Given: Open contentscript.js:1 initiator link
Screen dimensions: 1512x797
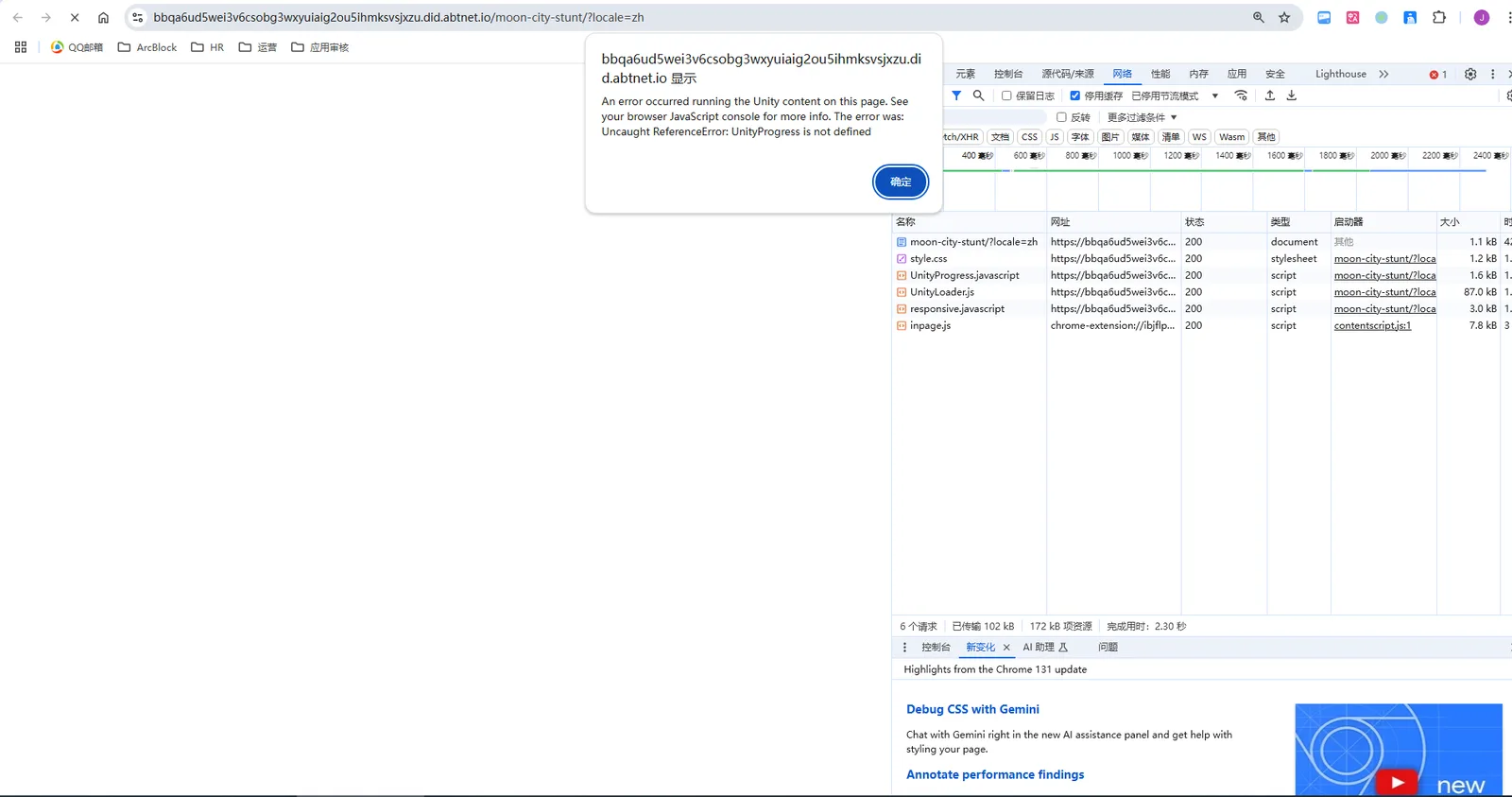Looking at the screenshot, I should pyautogui.click(x=1372, y=325).
